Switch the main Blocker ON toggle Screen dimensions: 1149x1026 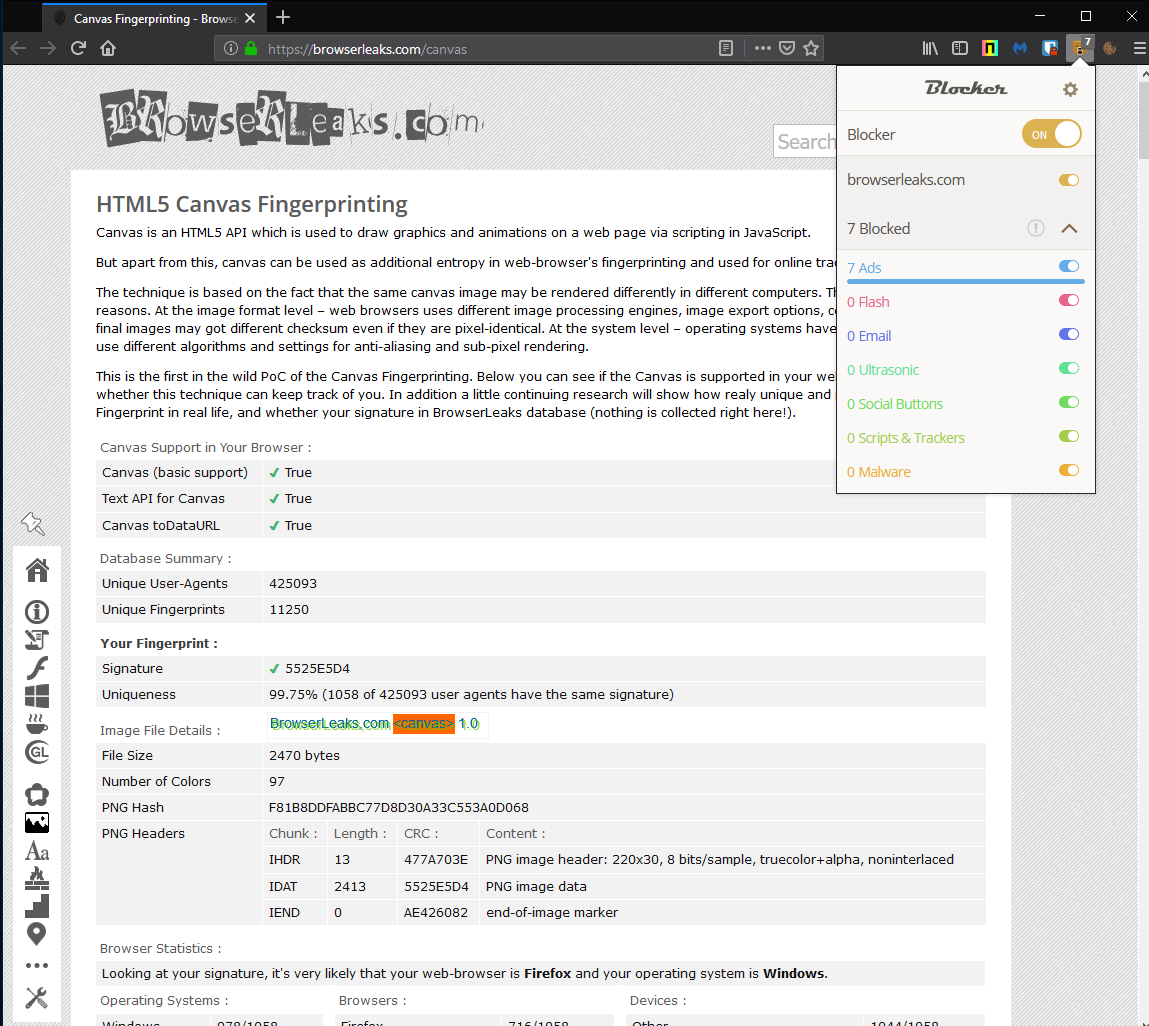[x=1052, y=134]
